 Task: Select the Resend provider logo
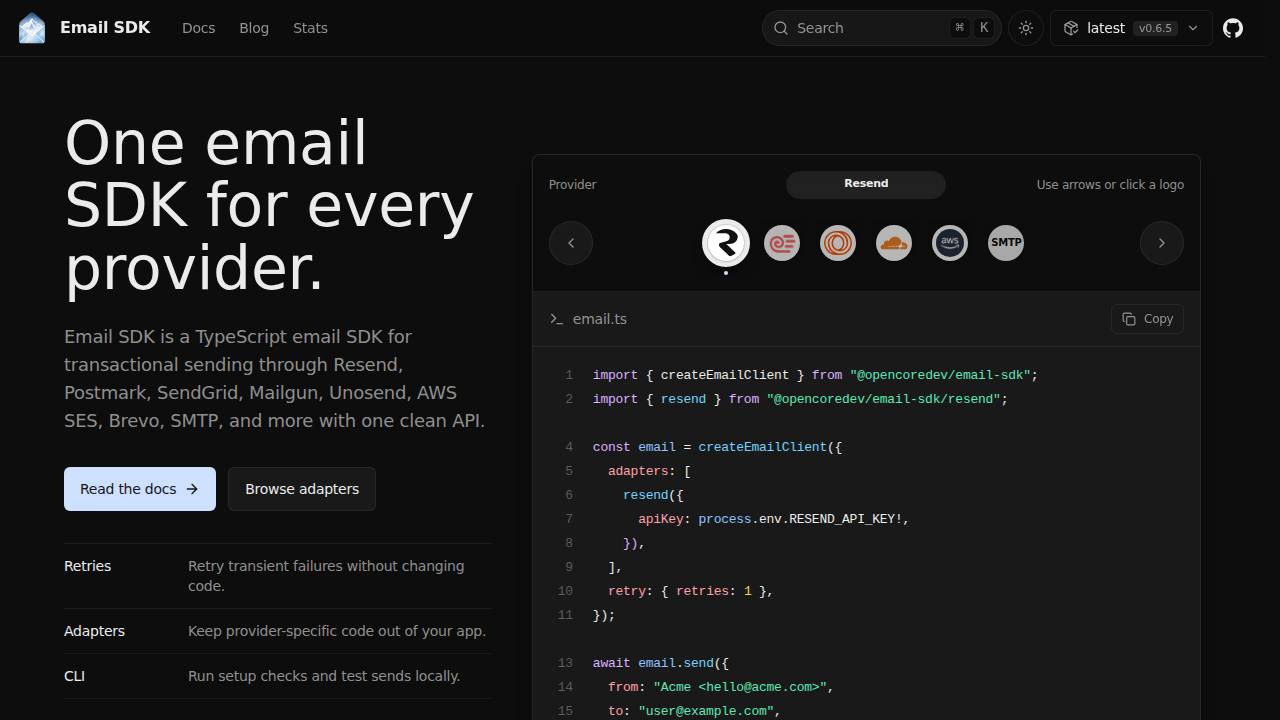(x=726, y=243)
